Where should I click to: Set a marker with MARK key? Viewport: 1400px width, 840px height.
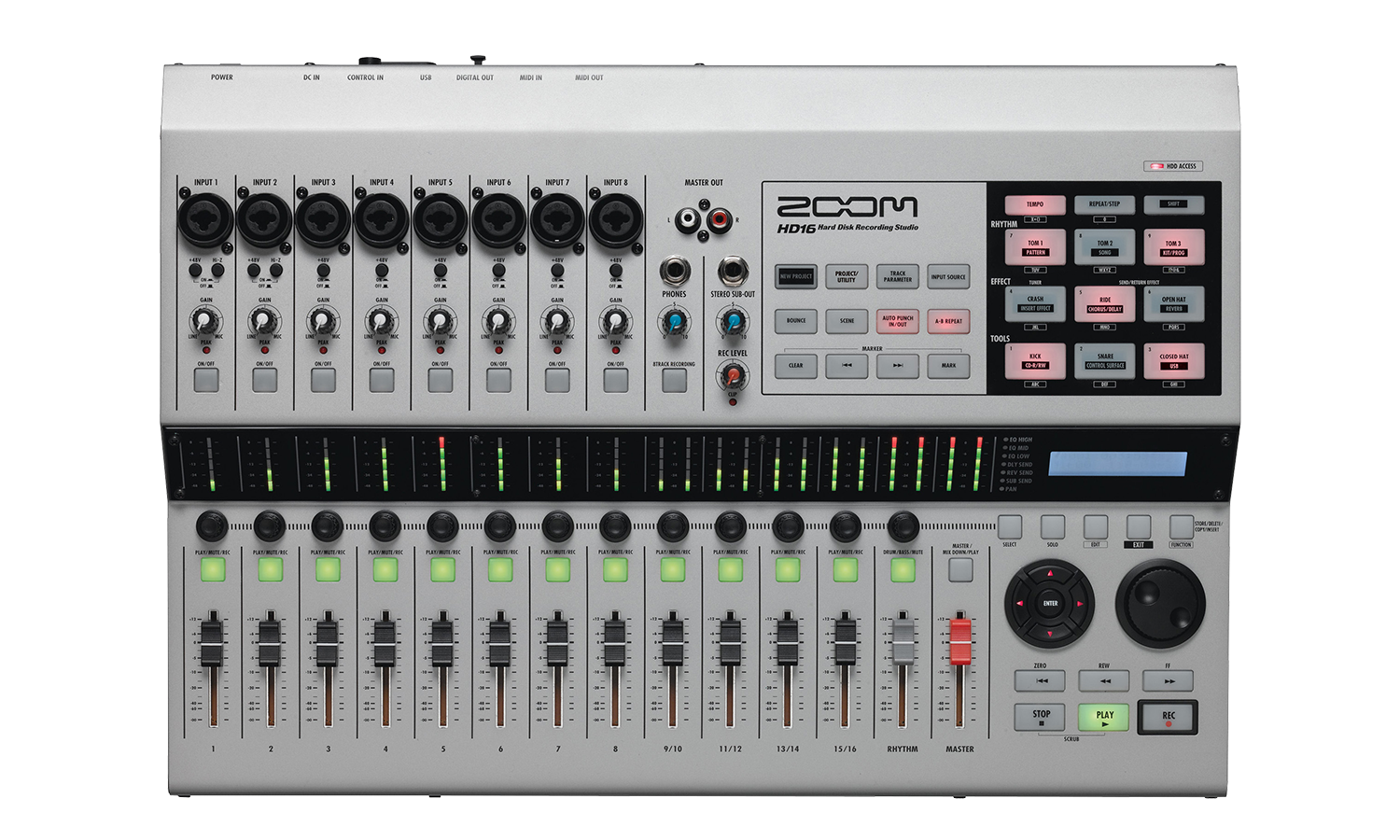948,366
